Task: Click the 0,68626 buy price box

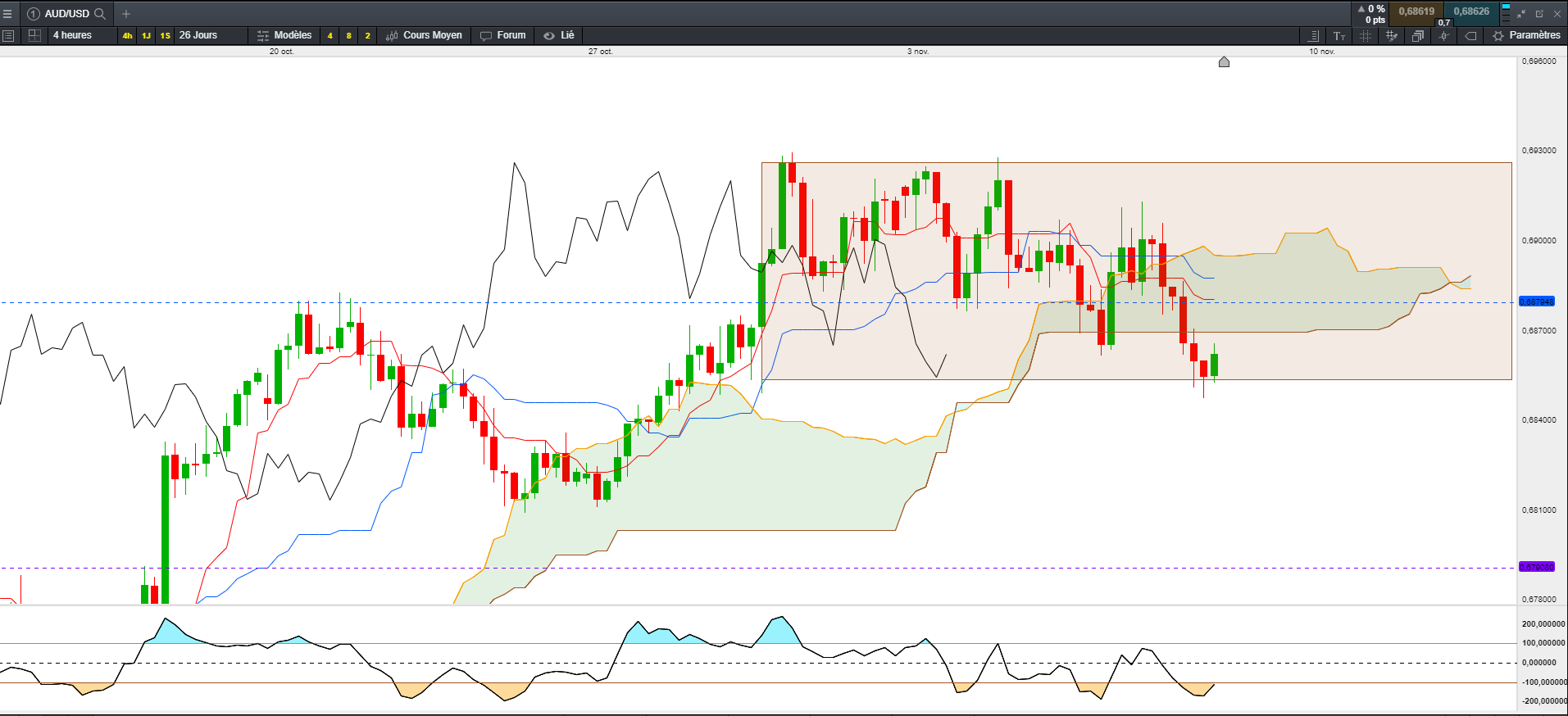Action: click(x=1471, y=11)
